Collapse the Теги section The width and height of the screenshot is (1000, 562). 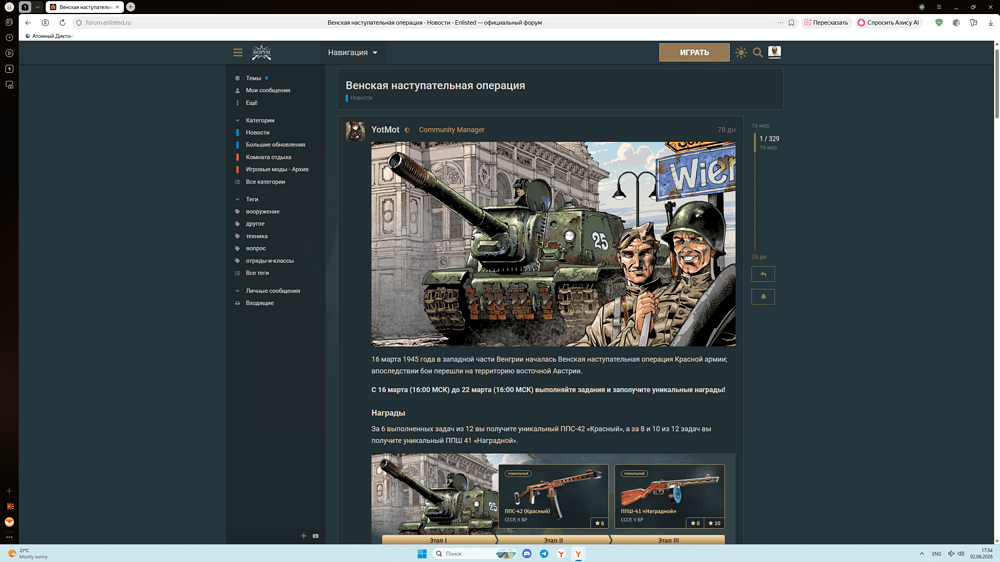(252, 199)
